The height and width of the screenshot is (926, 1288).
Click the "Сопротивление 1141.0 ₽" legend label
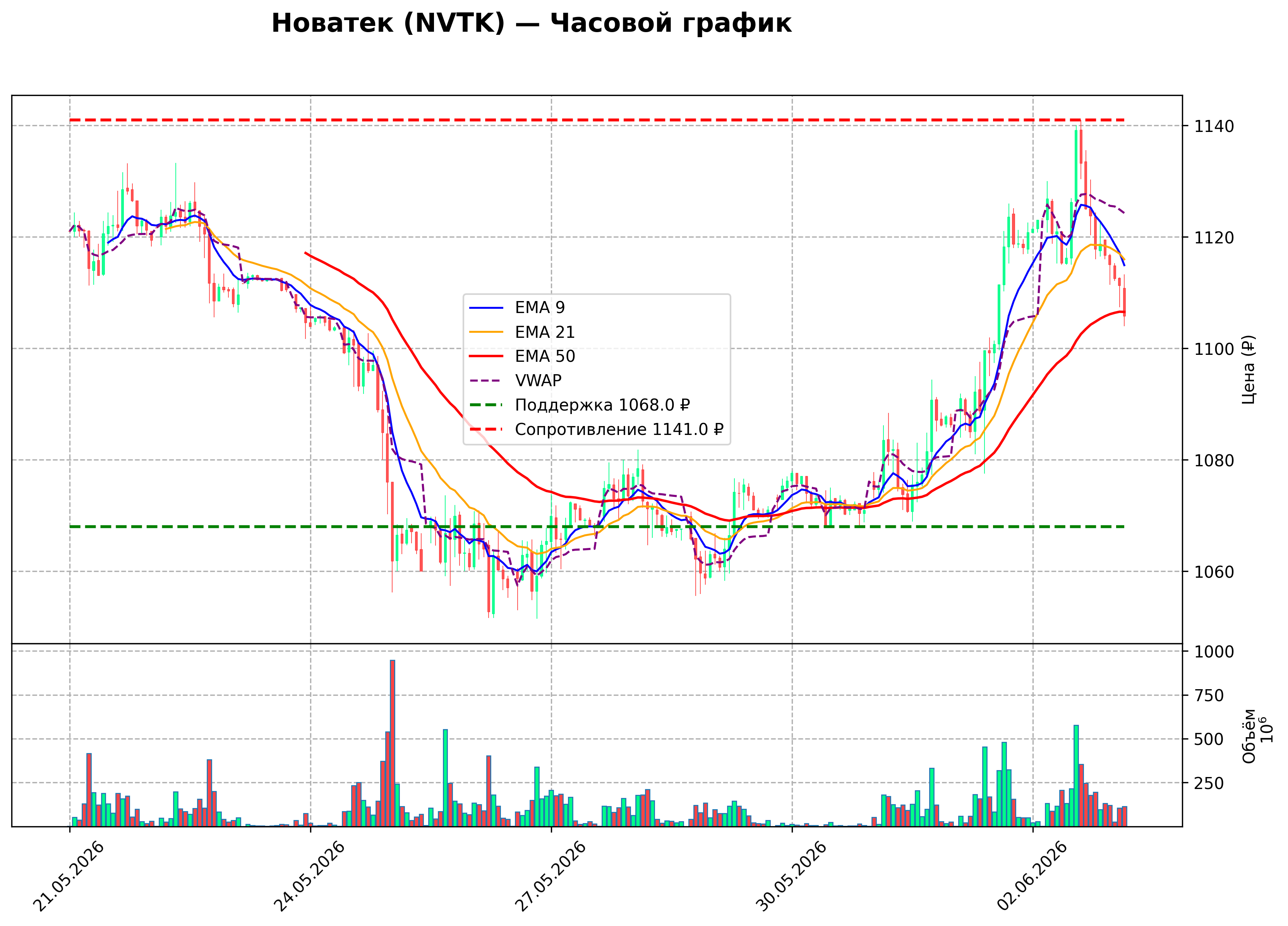point(619,430)
